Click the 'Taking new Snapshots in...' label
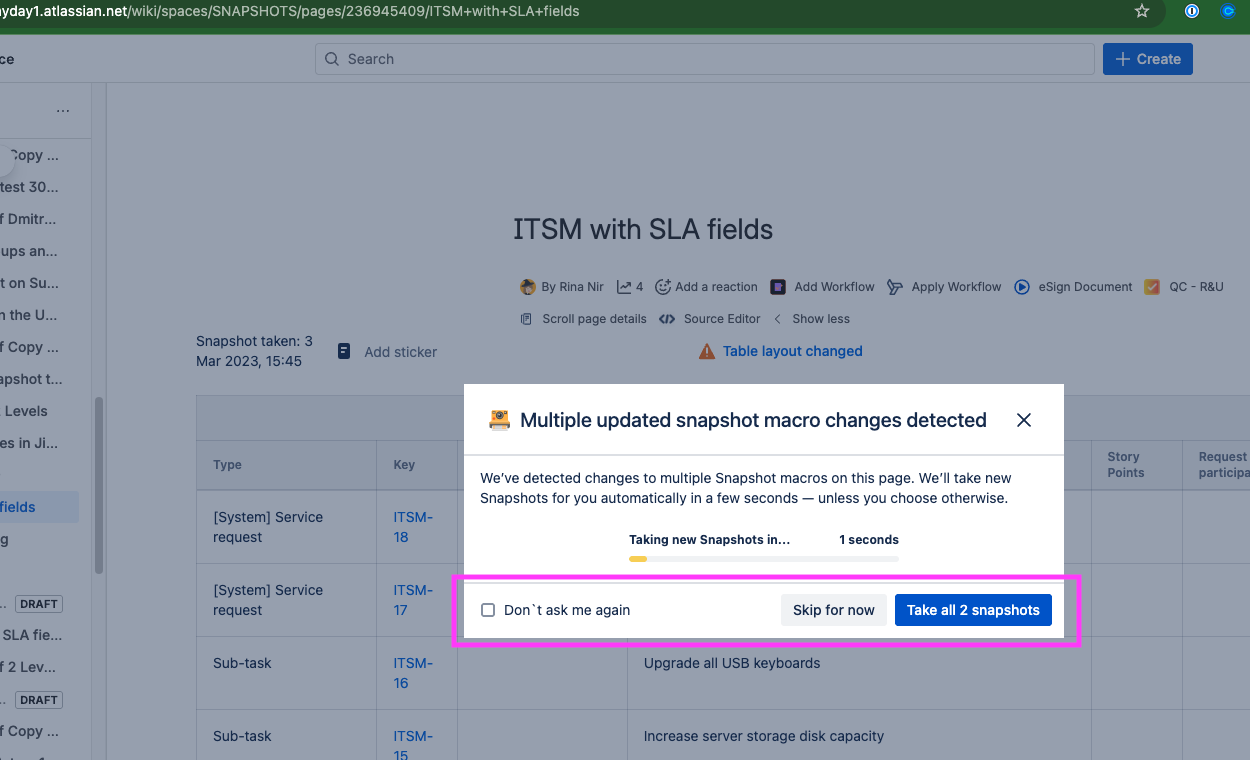Viewport: 1250px width, 760px height. click(x=710, y=540)
